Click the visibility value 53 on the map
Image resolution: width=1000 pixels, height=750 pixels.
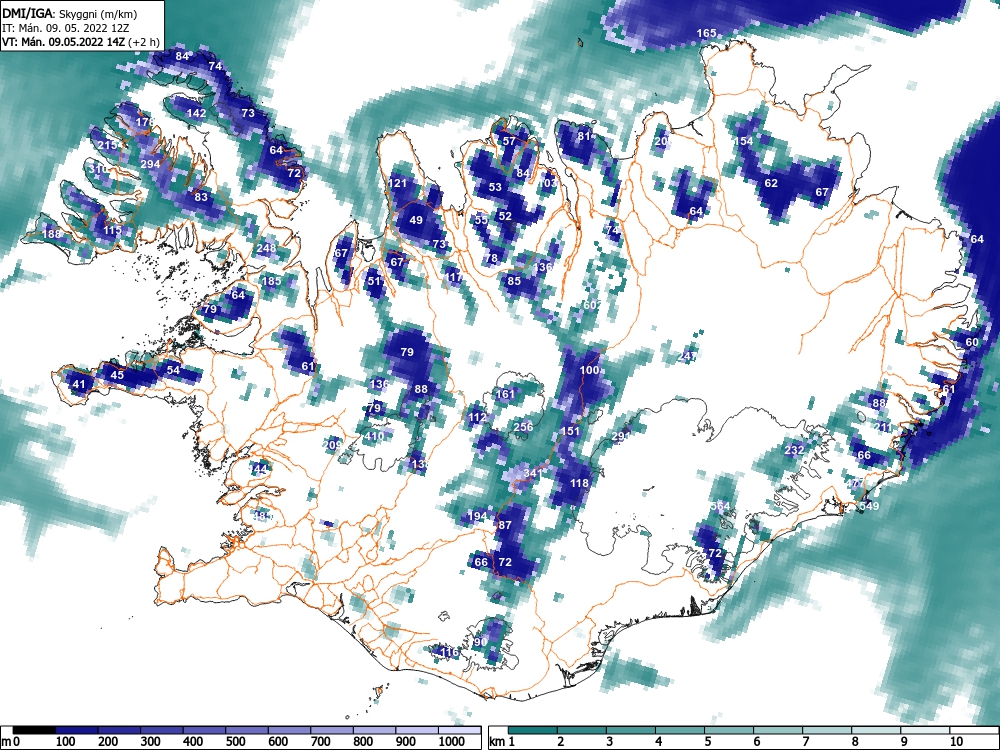(x=495, y=187)
